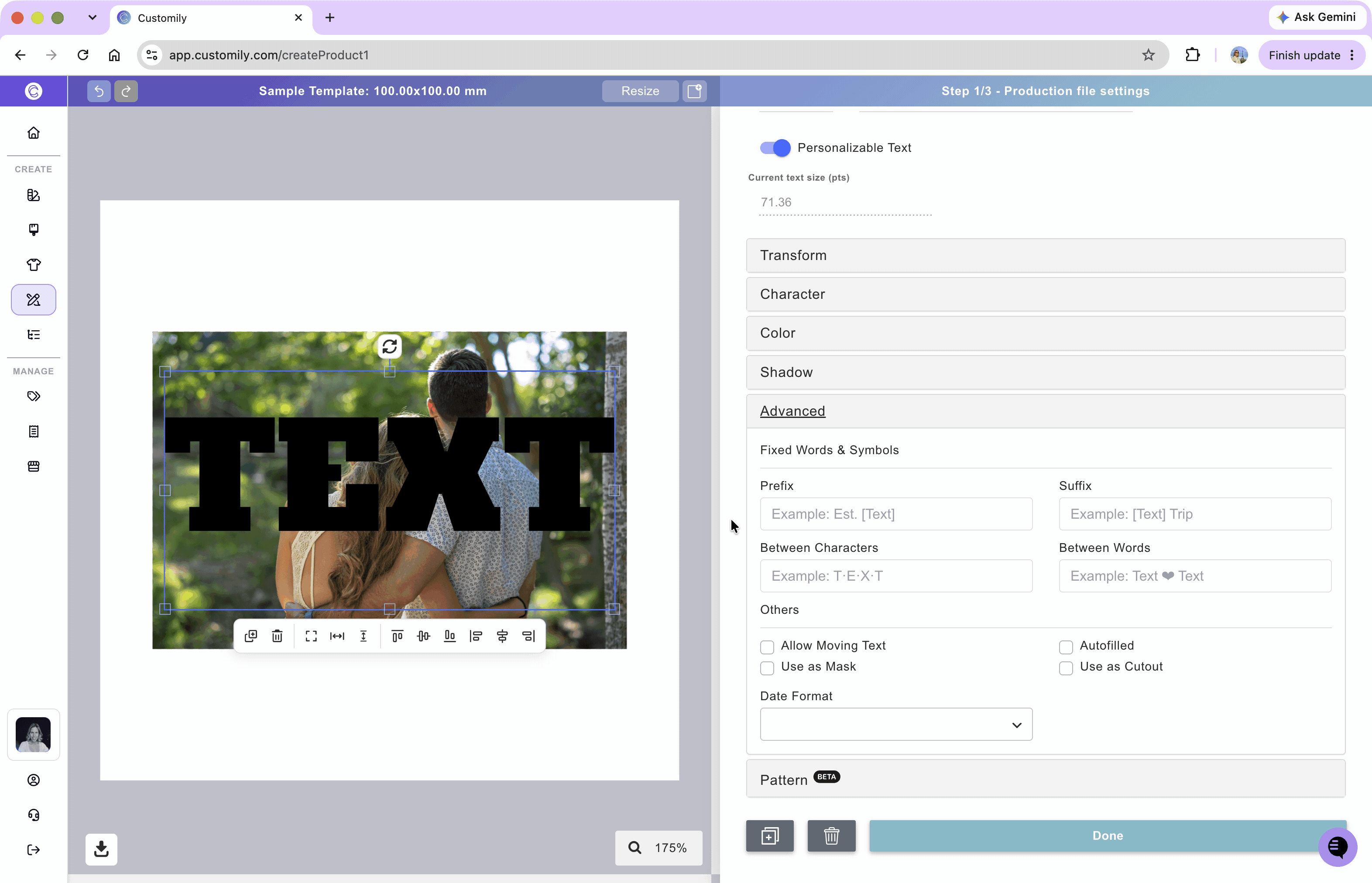Select the highlighted design tools icon in the sidebar
This screenshot has width=1372, height=883.
point(33,299)
